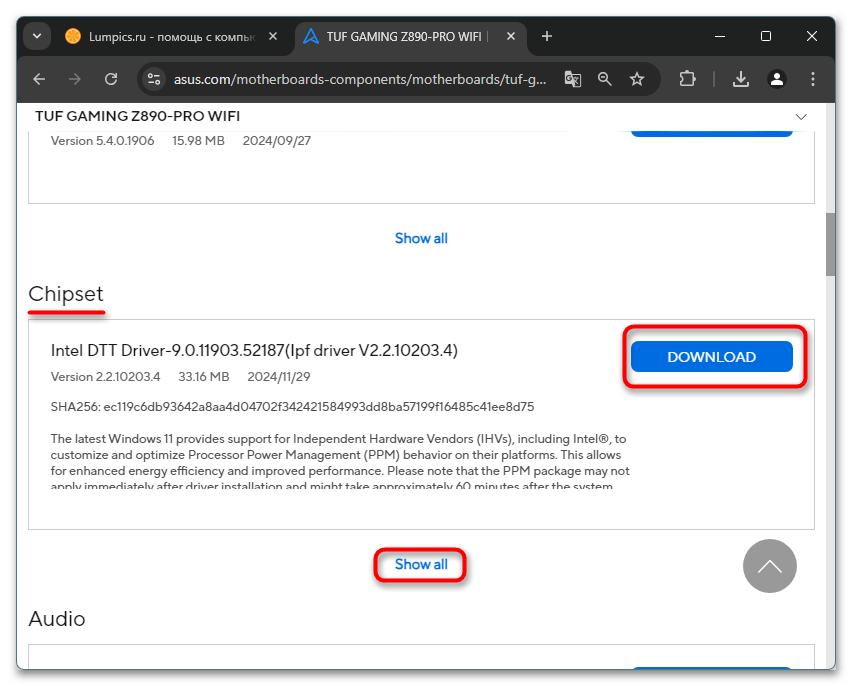The height and width of the screenshot is (686, 852).
Task: Click the page vertical scrollbar thumb
Action: 830,244
